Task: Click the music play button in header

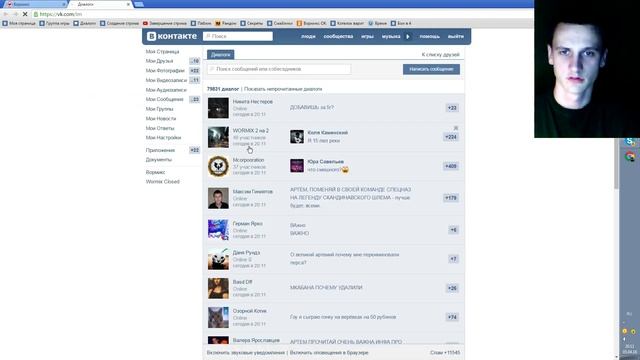Action: pyautogui.click(x=408, y=36)
